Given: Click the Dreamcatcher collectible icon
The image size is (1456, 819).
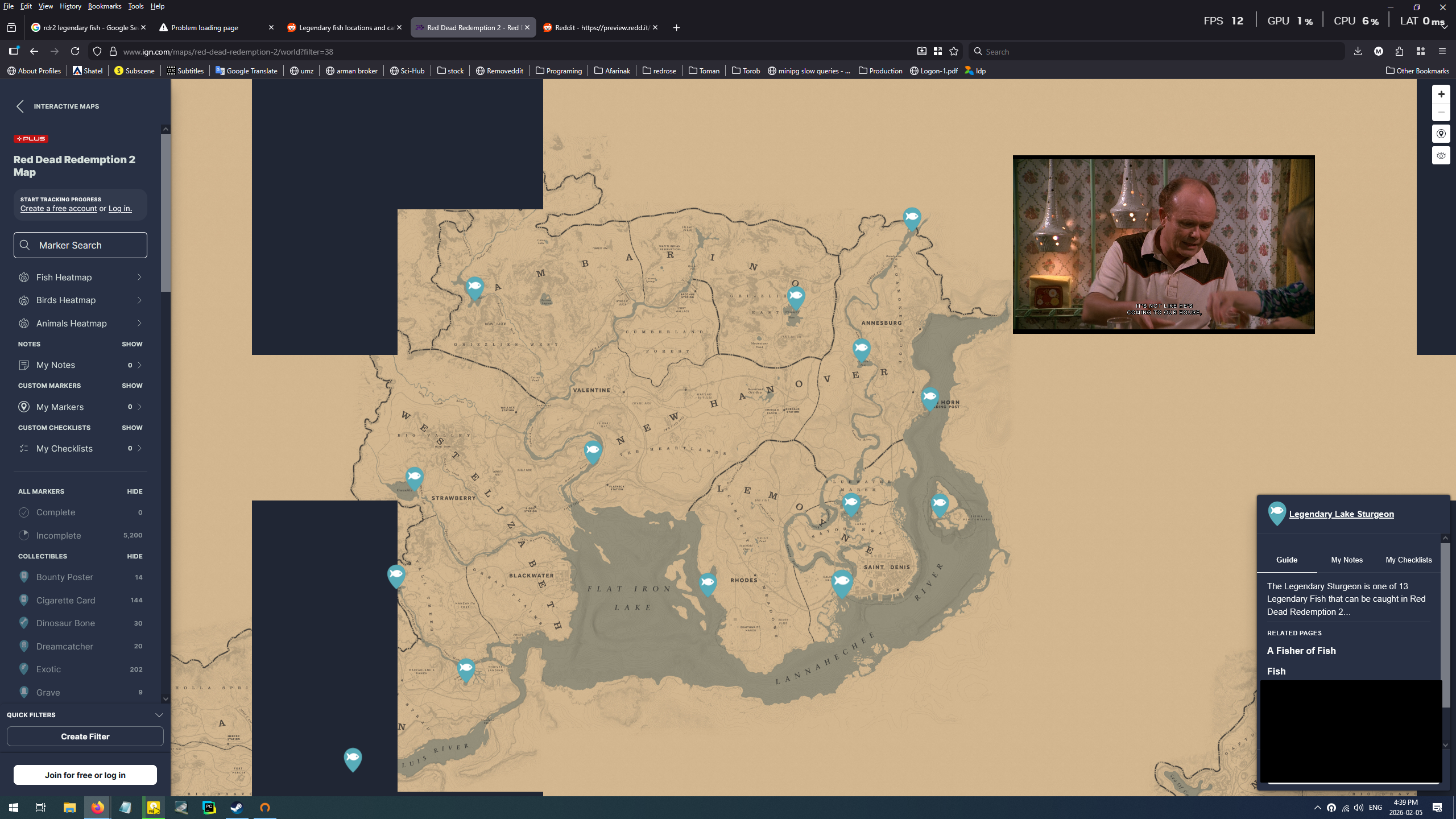Looking at the screenshot, I should [x=24, y=646].
